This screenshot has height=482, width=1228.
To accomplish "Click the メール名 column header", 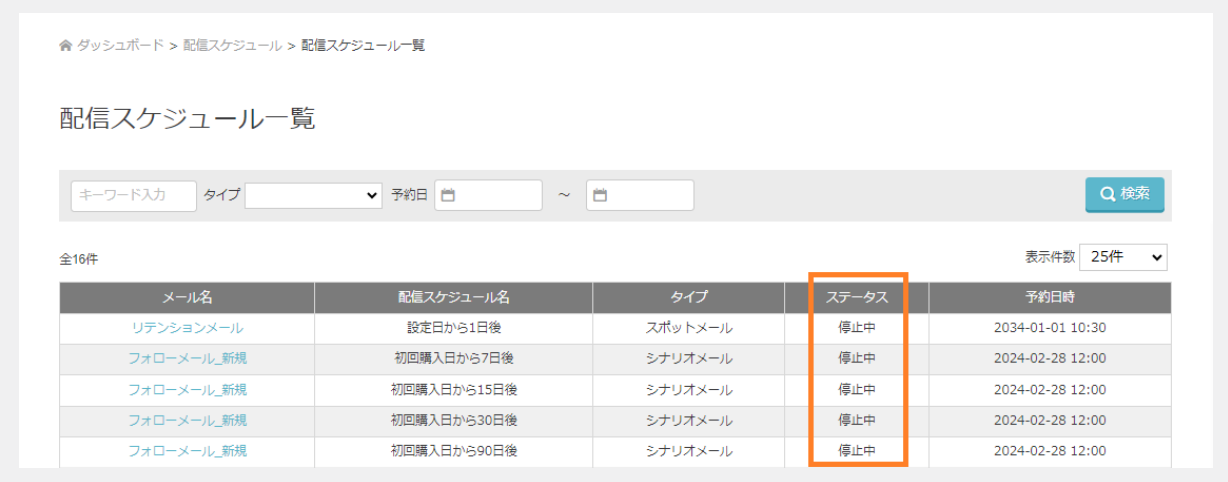I will 187,297.
